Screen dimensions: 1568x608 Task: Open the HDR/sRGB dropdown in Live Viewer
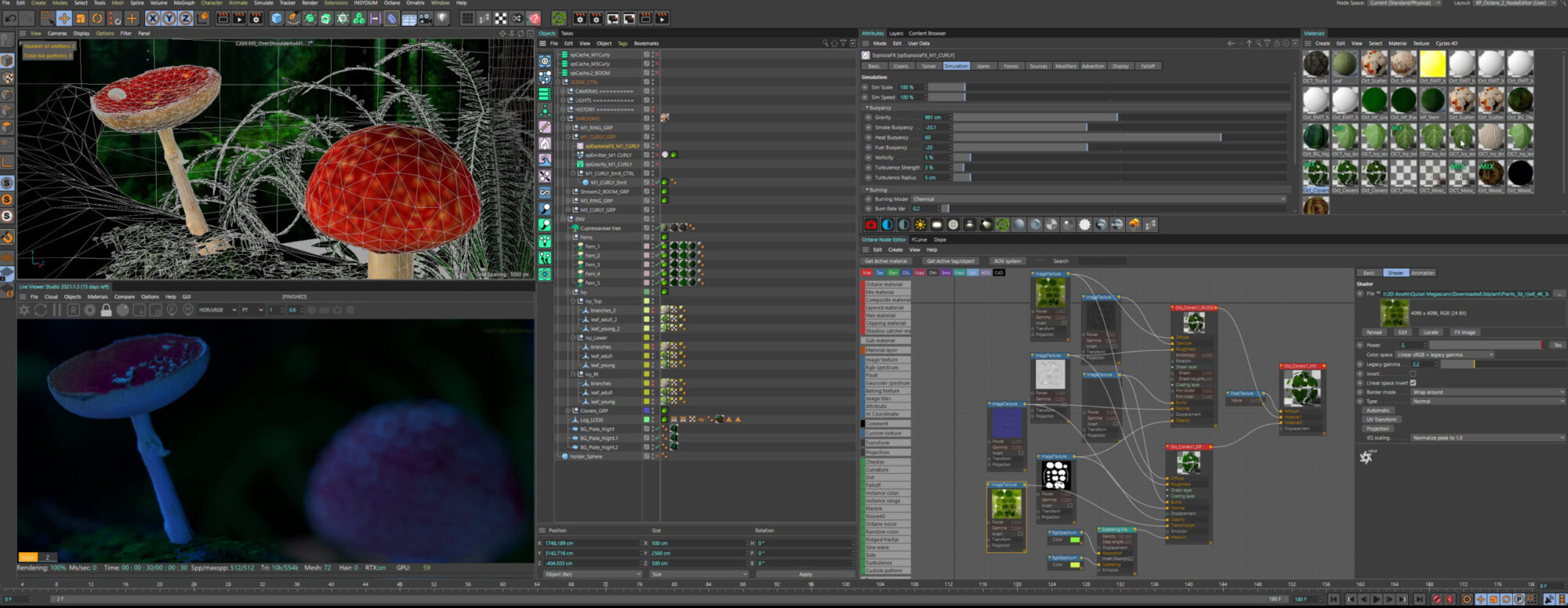pos(217,310)
